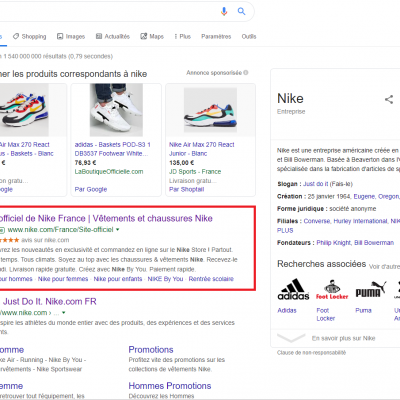Open the Promotions sitelink
Screen dimensions: 400x400
(x=151, y=350)
